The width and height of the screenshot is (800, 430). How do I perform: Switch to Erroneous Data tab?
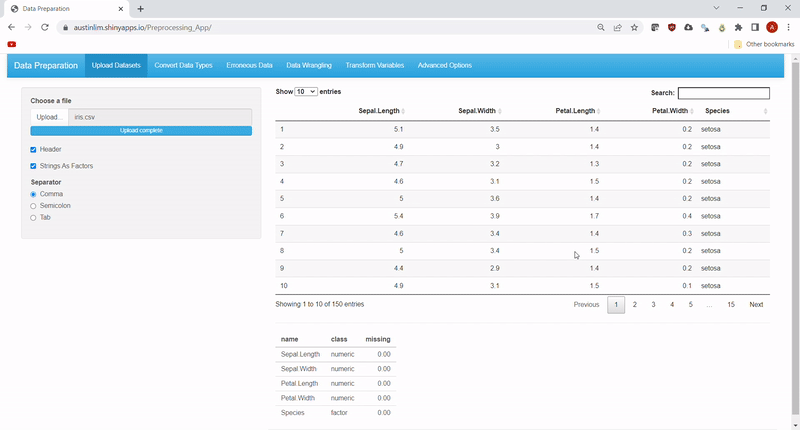249,65
